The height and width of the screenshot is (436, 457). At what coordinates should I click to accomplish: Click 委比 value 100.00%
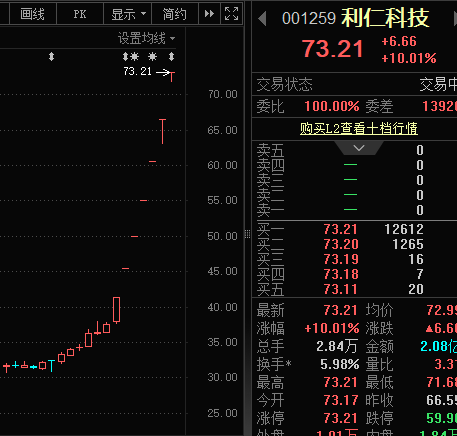point(332,107)
